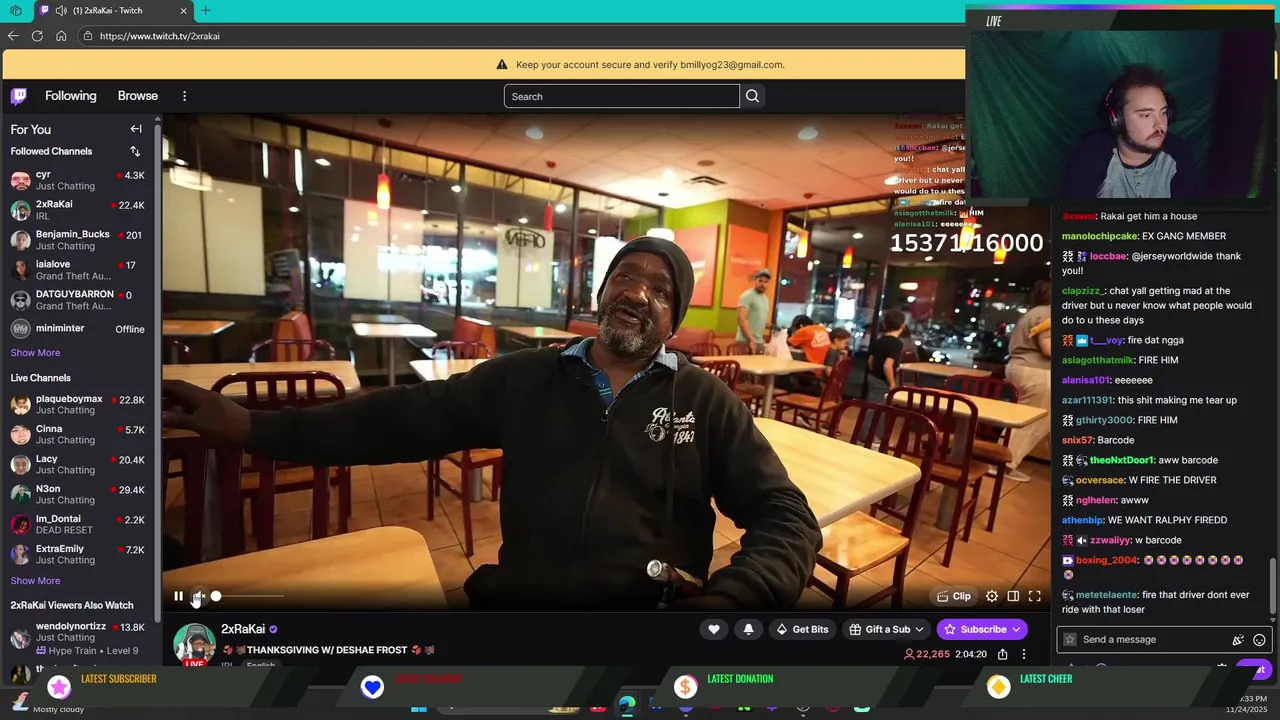Create a clip with the Clip button

pyautogui.click(x=954, y=596)
